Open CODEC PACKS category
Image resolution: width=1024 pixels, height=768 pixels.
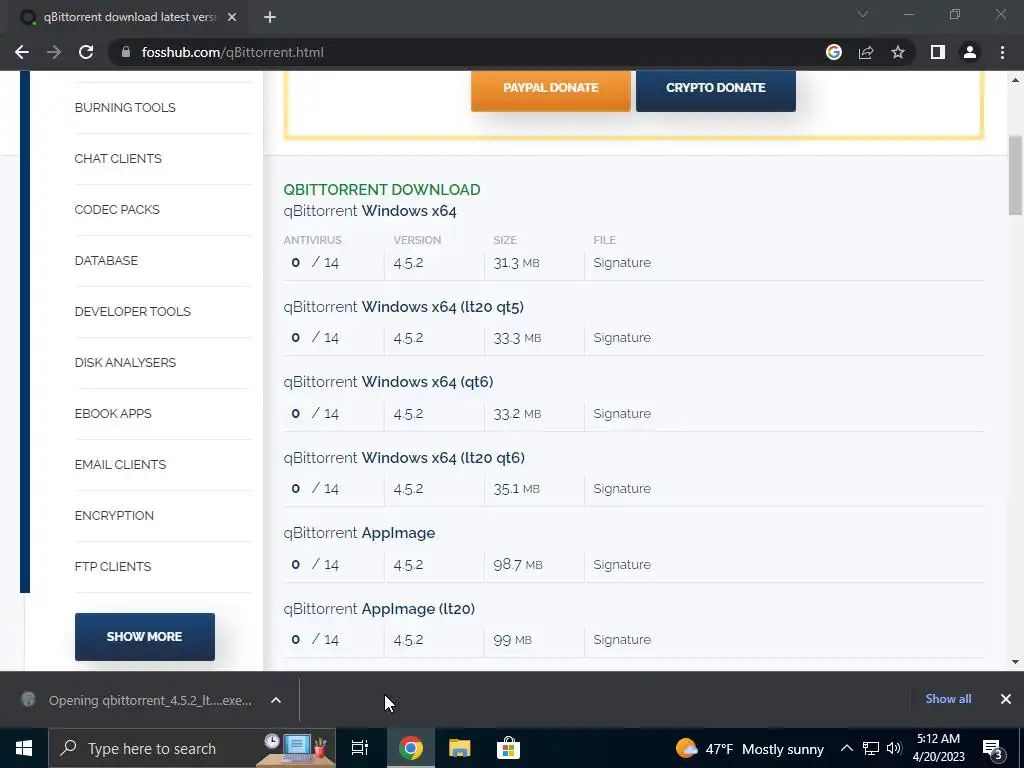117,210
